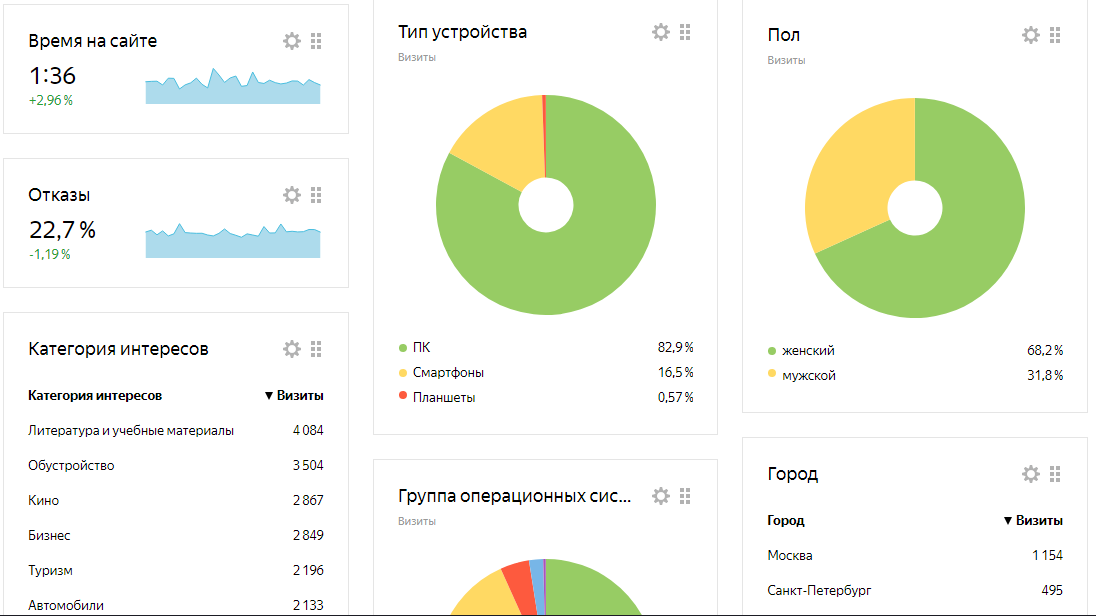Open settings gear on Время на сайте widget

[x=291, y=41]
